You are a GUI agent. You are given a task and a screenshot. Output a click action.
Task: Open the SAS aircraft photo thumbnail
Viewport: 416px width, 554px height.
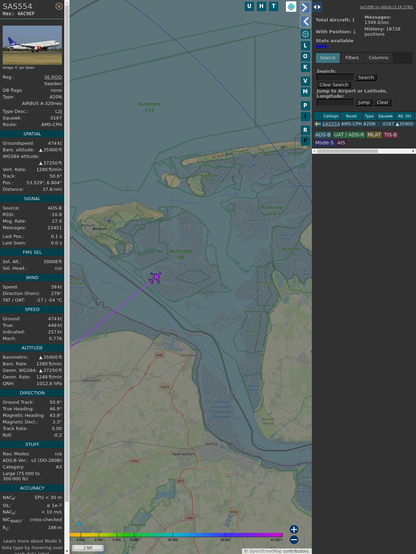point(32,45)
